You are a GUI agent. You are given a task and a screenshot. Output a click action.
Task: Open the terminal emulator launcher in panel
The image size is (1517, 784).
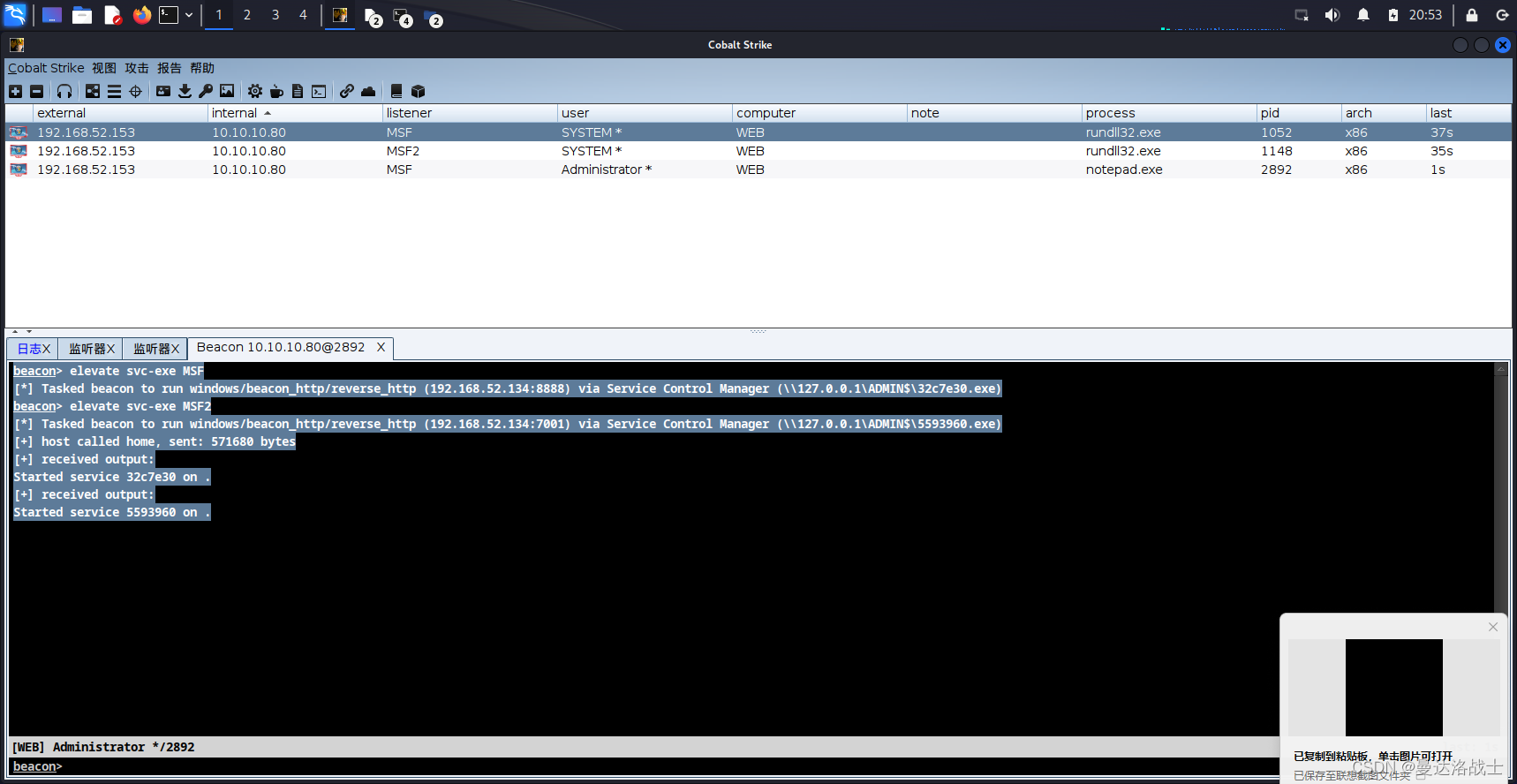(x=169, y=15)
